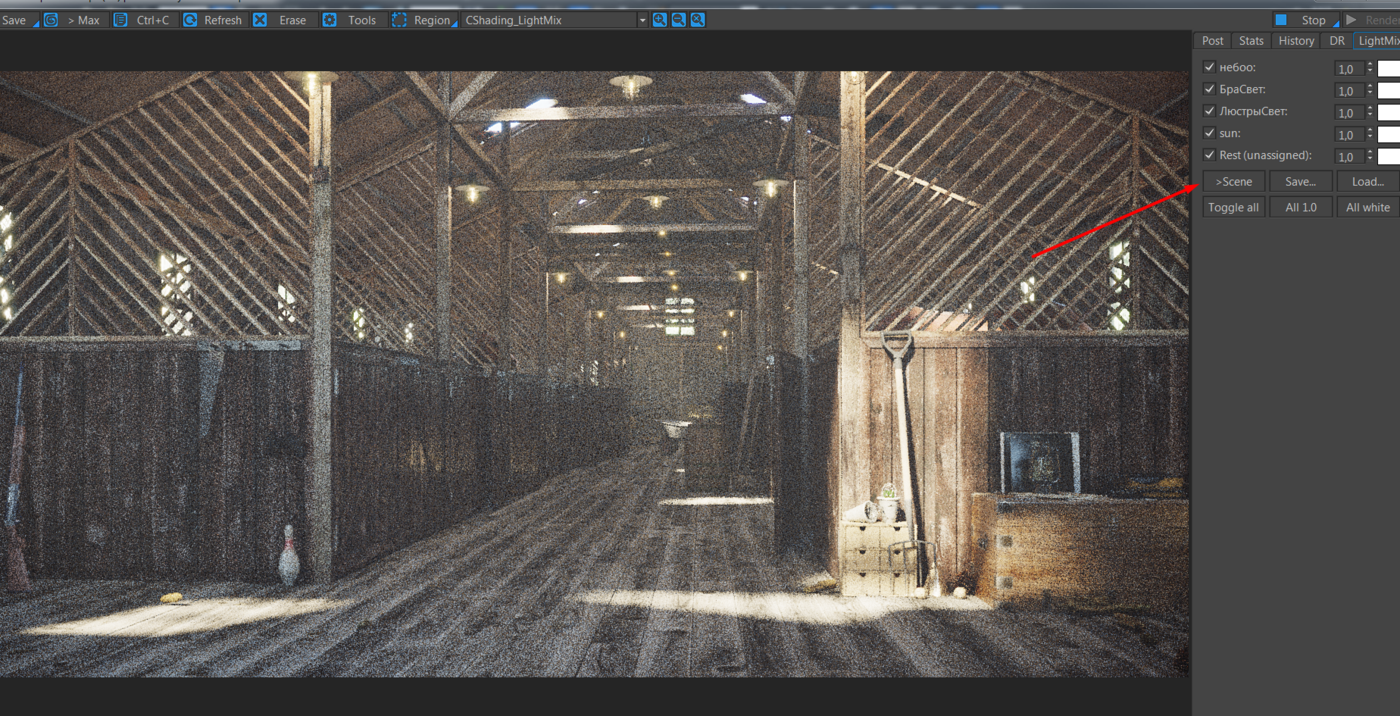
Task: Click the БраСвет white color swatch
Action: [1389, 91]
